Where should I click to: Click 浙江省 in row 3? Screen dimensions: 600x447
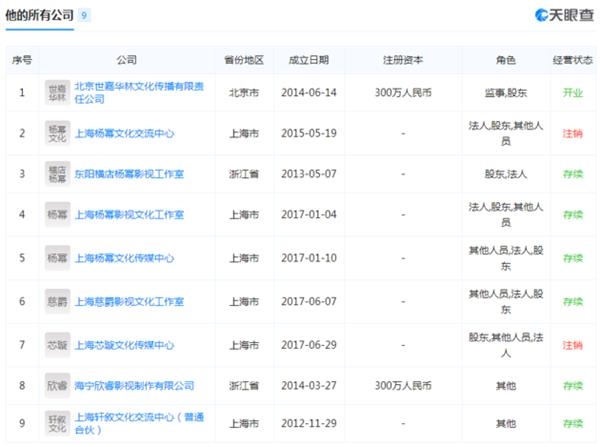coord(244,174)
